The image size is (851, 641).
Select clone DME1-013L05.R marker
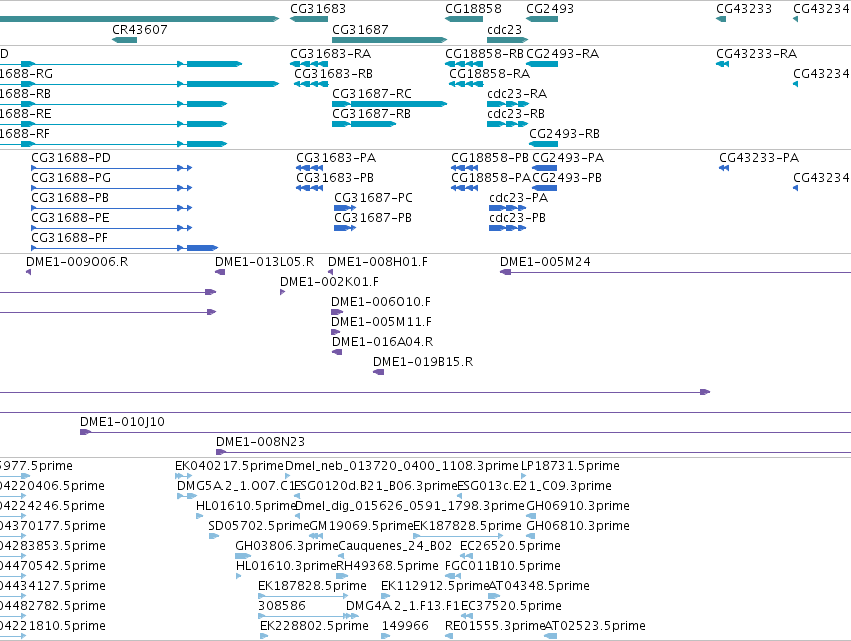pos(220,272)
